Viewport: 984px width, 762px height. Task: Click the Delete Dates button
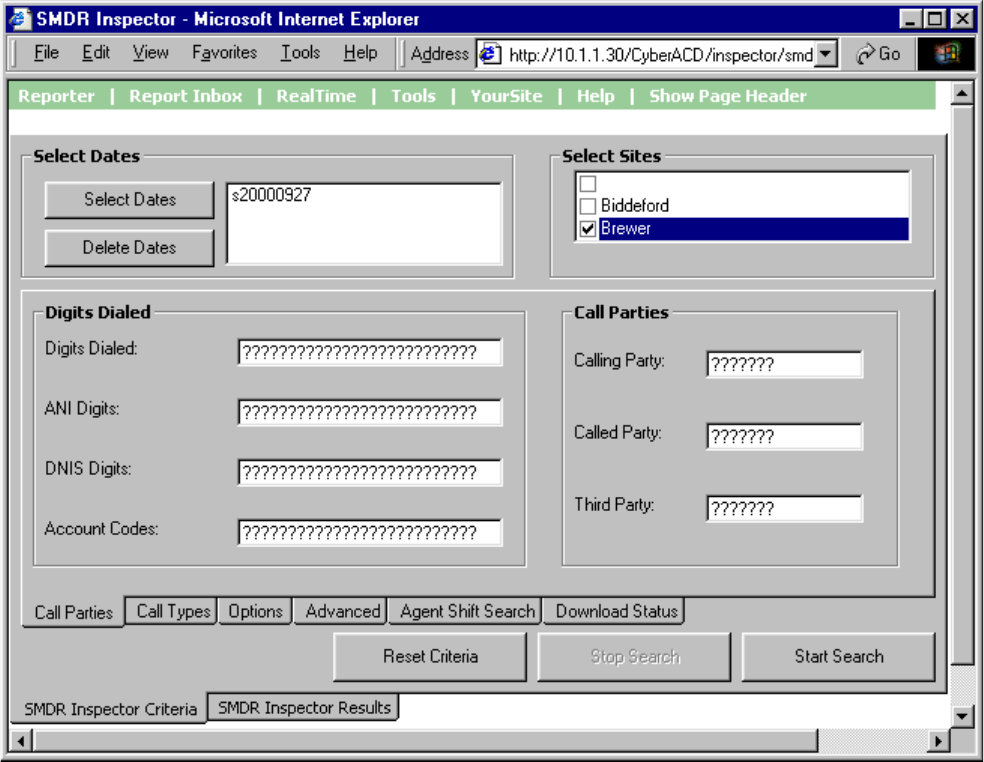pyautogui.click(x=130, y=248)
